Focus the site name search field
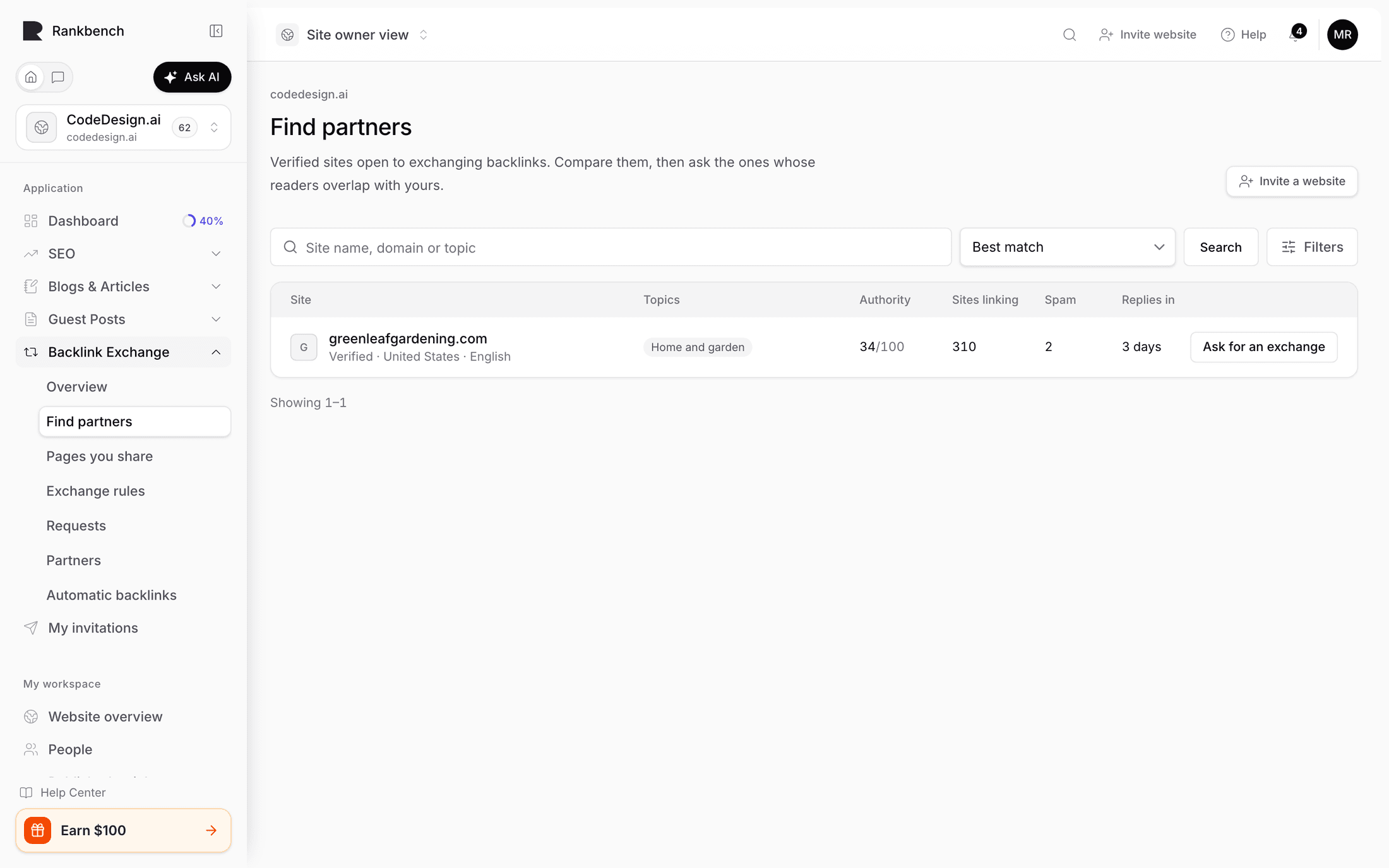Viewport: 1389px width, 868px height. (x=611, y=247)
